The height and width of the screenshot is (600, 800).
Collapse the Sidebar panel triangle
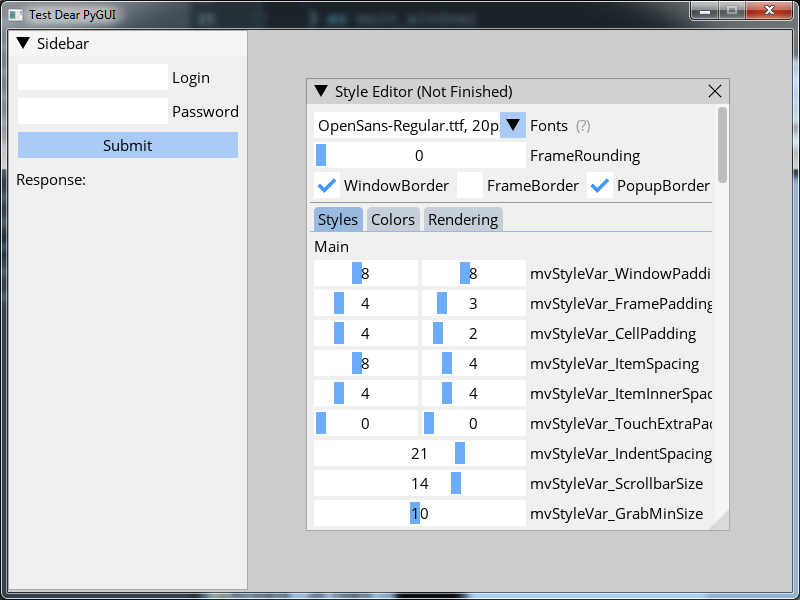(23, 43)
